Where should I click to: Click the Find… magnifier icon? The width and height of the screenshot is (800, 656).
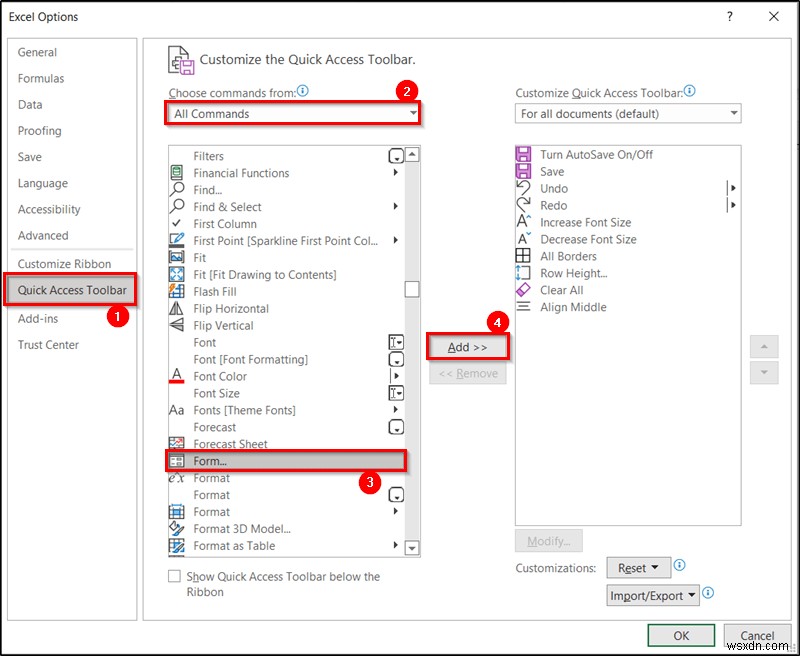tap(177, 190)
